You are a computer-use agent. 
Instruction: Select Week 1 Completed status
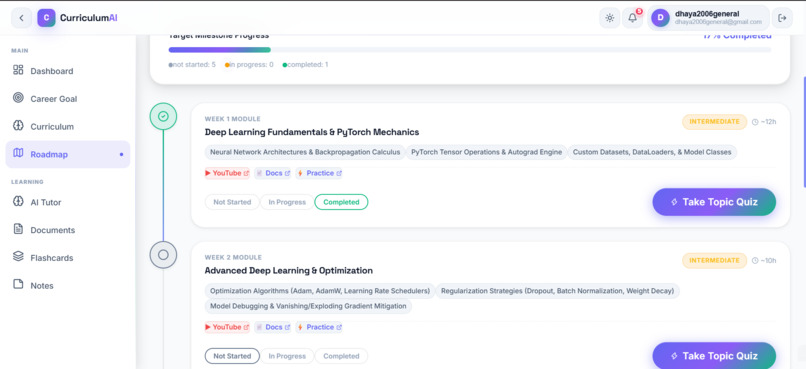coord(341,202)
